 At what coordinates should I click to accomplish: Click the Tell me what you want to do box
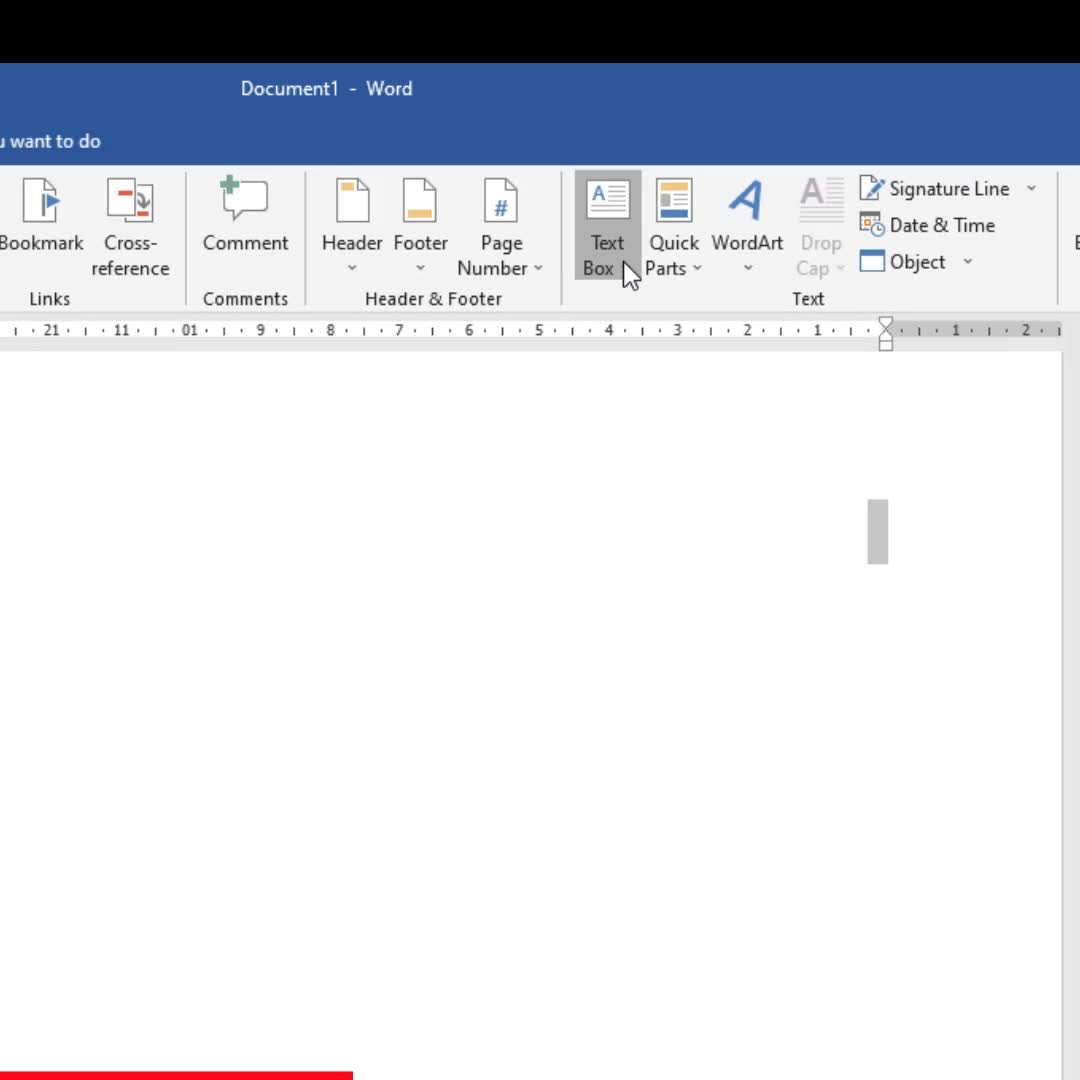(x=50, y=141)
